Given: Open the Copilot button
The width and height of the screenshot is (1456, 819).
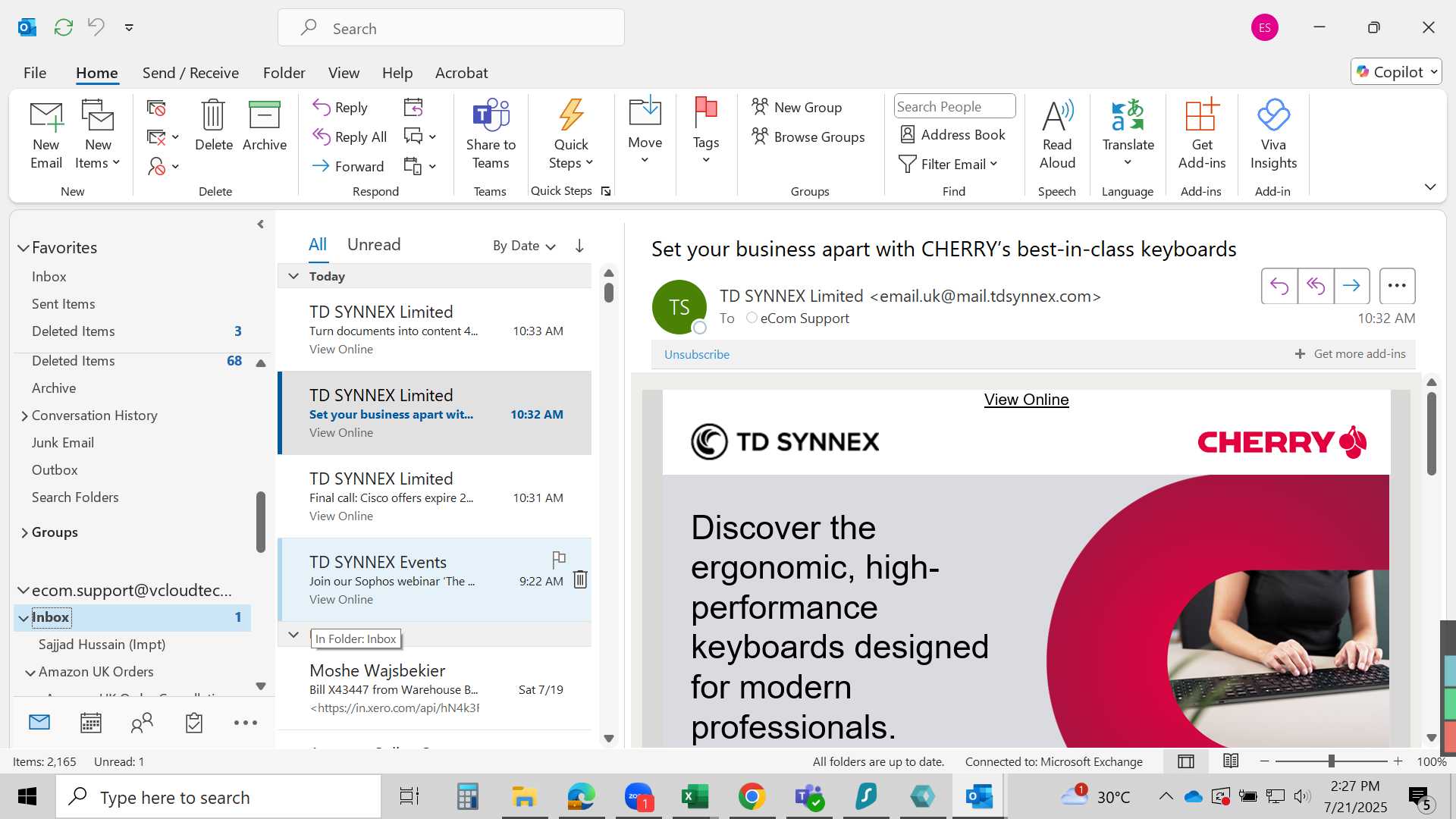Looking at the screenshot, I should point(1395,72).
